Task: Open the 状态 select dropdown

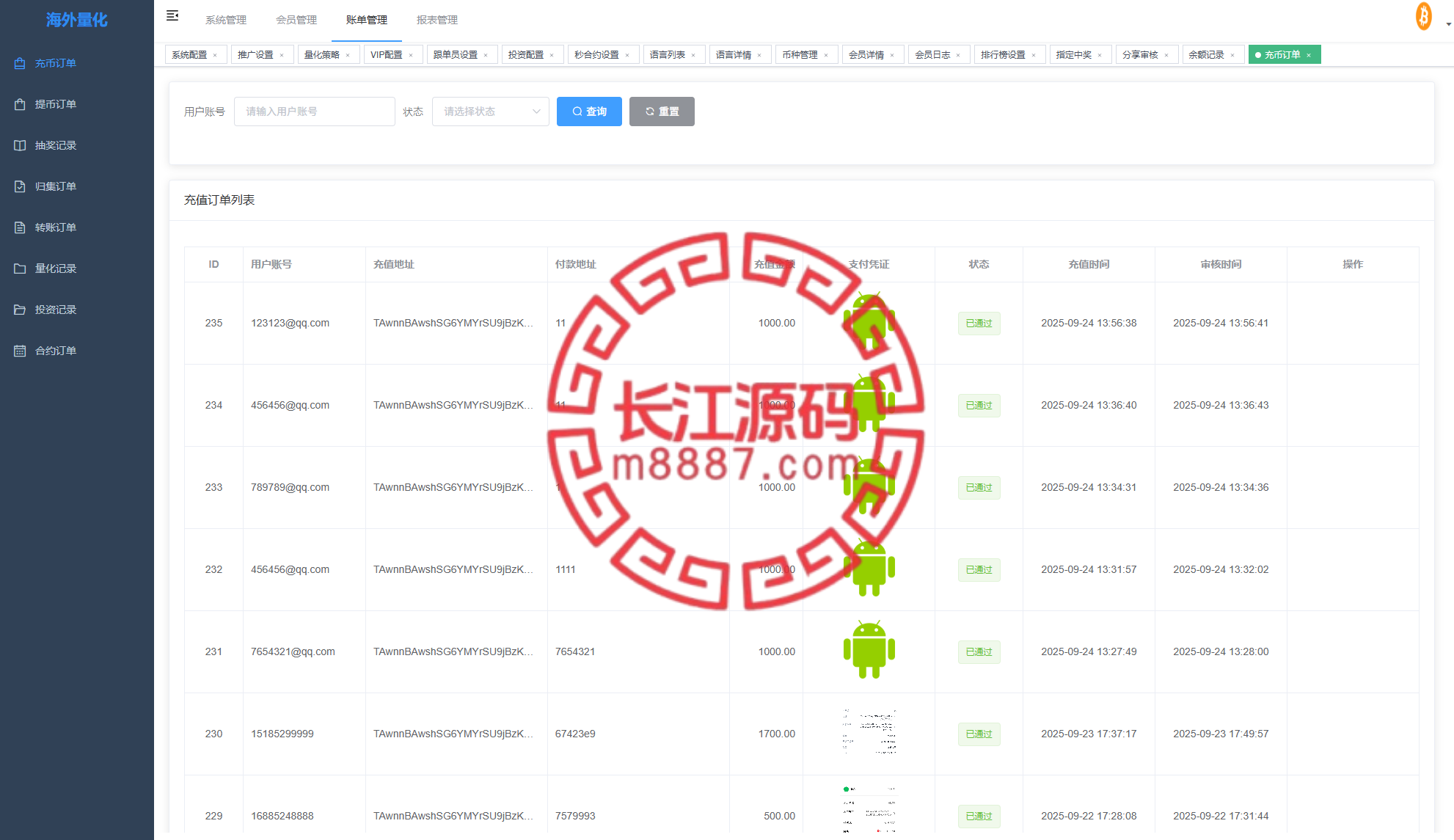Action: tap(491, 112)
